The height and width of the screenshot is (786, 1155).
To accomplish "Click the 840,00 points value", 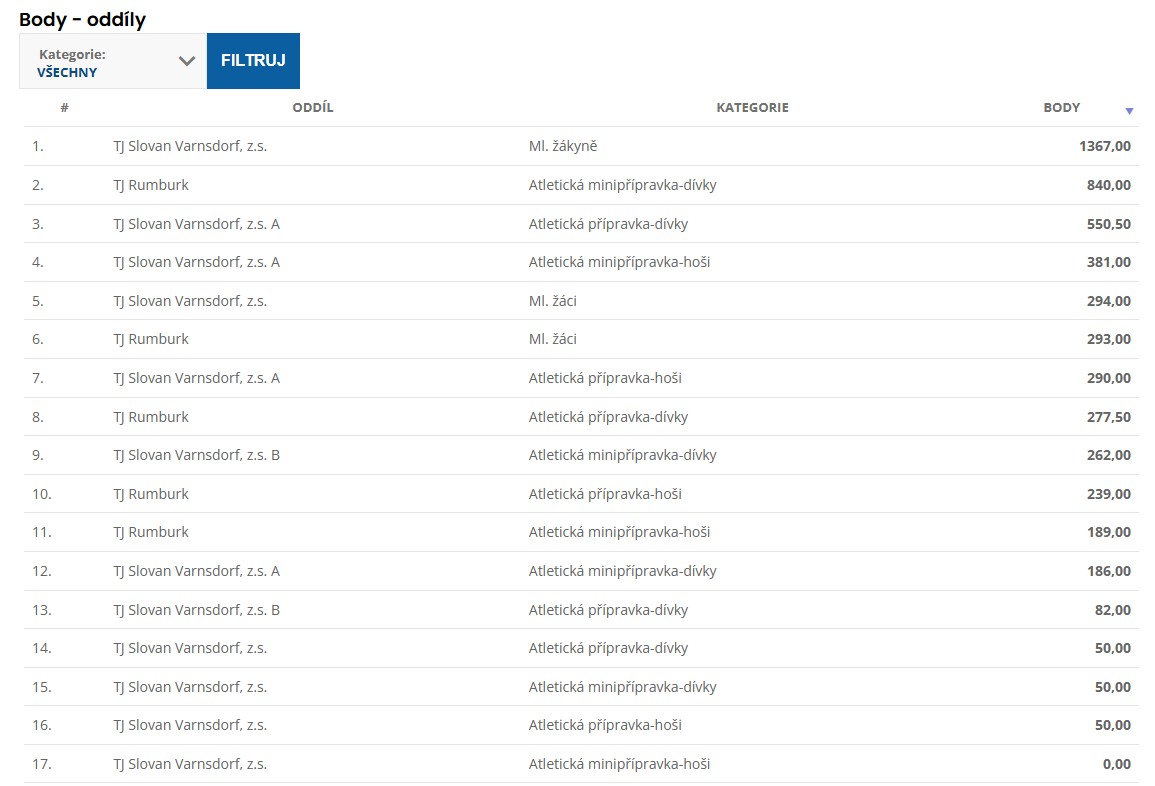I will (1108, 185).
